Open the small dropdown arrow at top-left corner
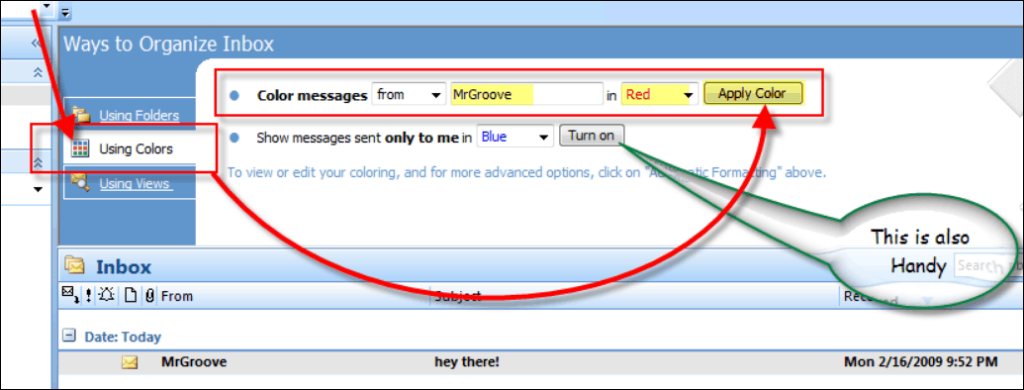The image size is (1024, 390). [46, 7]
